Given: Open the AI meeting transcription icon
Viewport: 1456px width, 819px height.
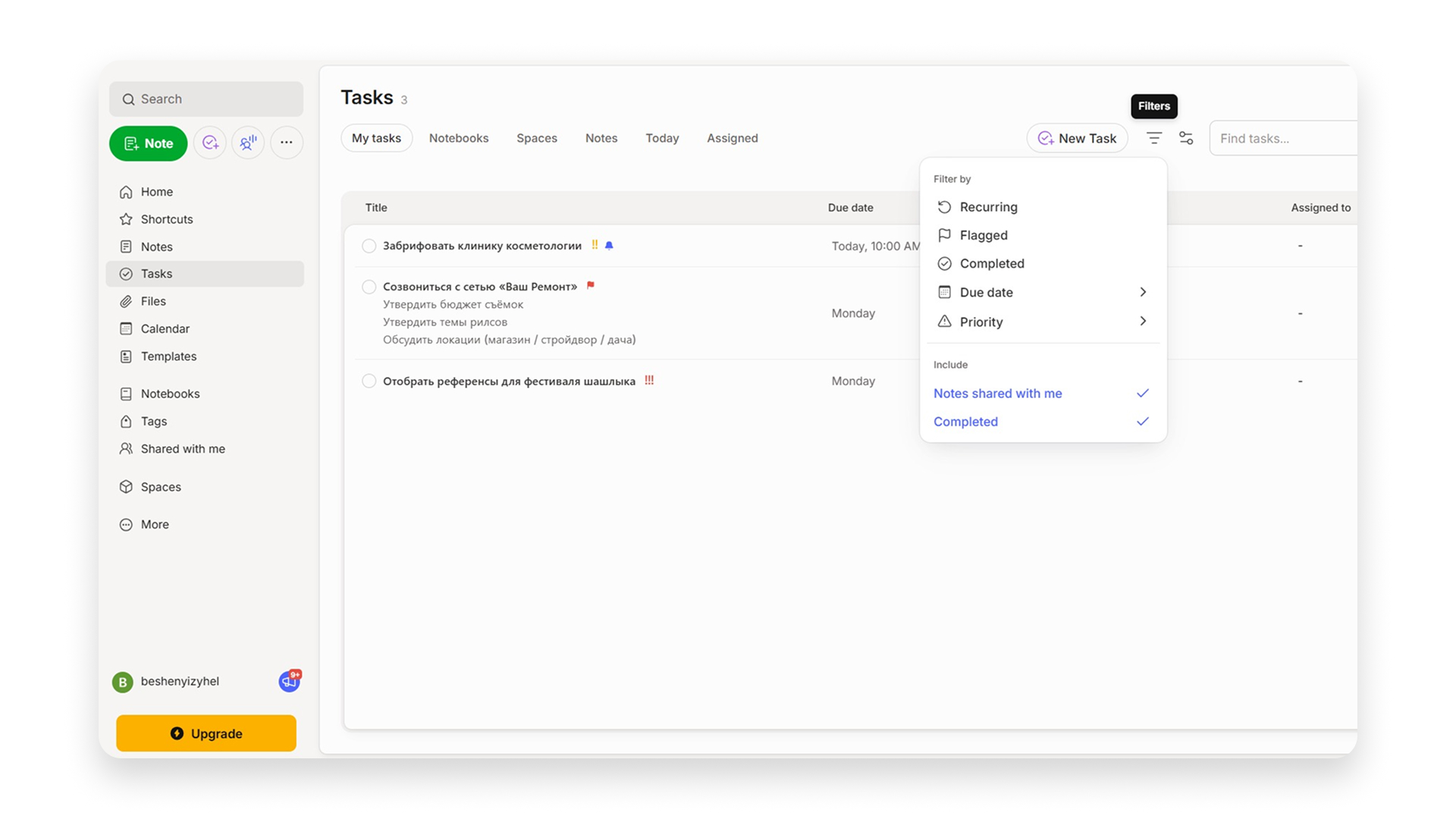Looking at the screenshot, I should click(248, 143).
